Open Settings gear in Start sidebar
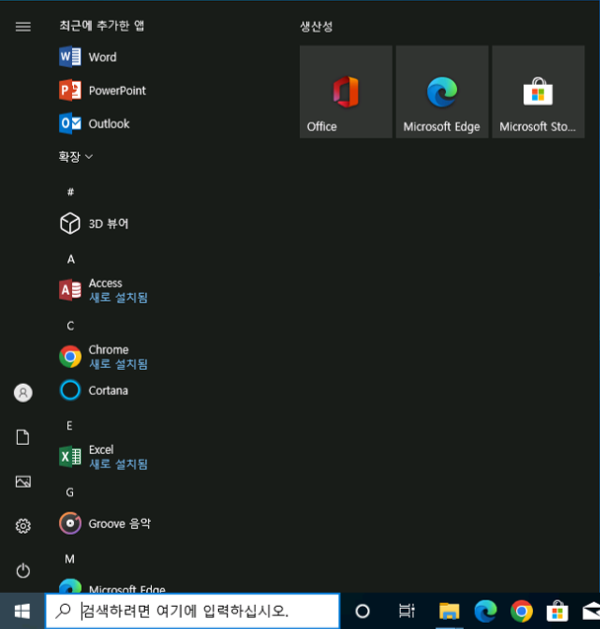 [x=23, y=526]
